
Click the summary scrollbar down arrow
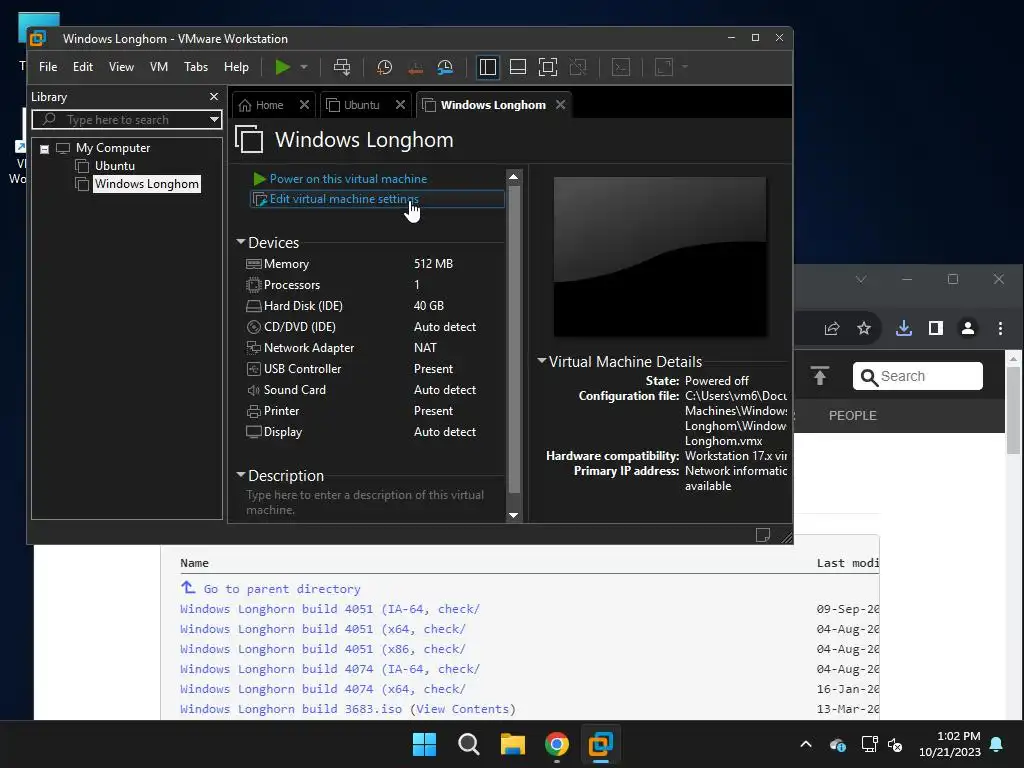pos(513,515)
